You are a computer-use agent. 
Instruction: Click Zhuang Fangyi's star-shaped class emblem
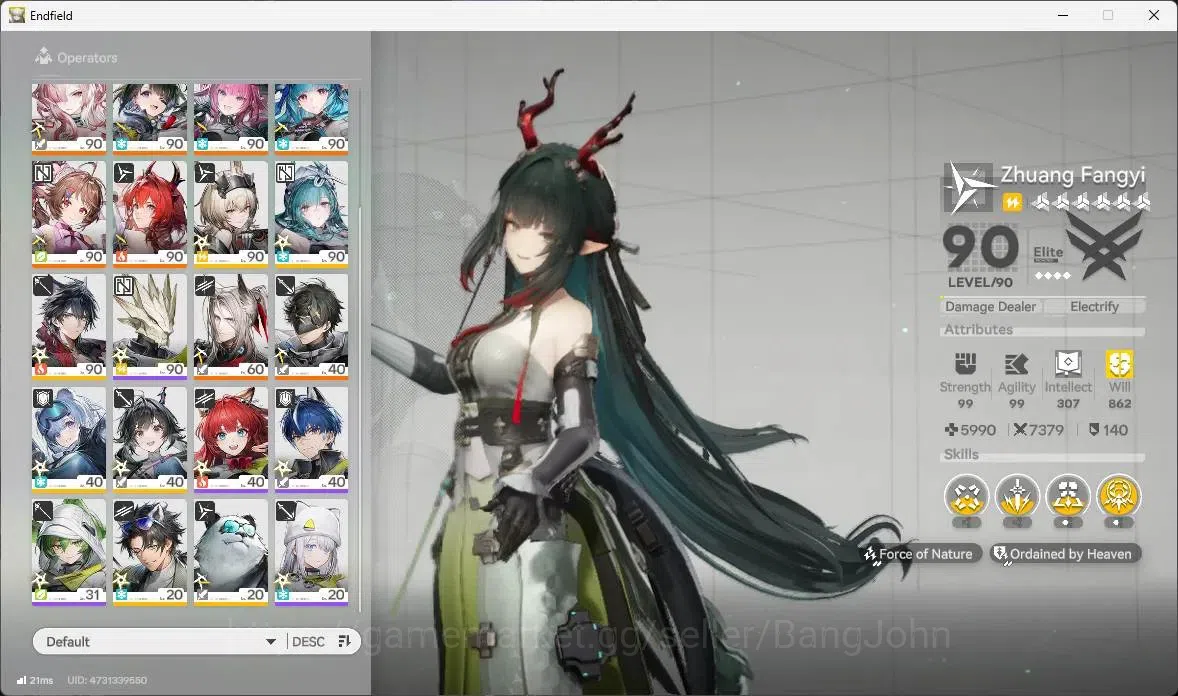tap(968, 187)
